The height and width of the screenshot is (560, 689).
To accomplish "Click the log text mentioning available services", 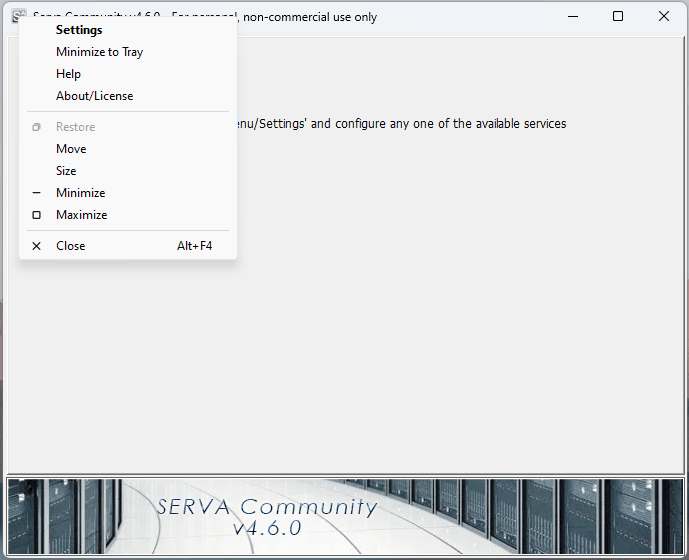I will point(400,124).
